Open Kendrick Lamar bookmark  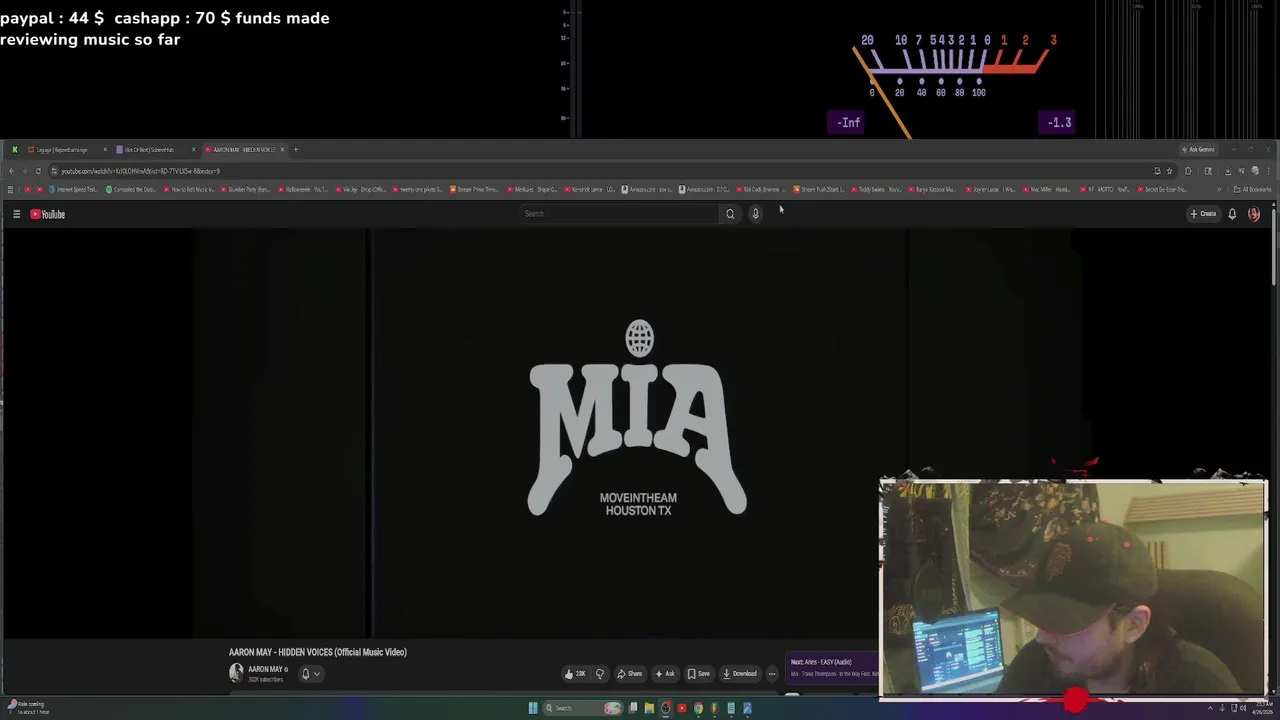click(590, 189)
